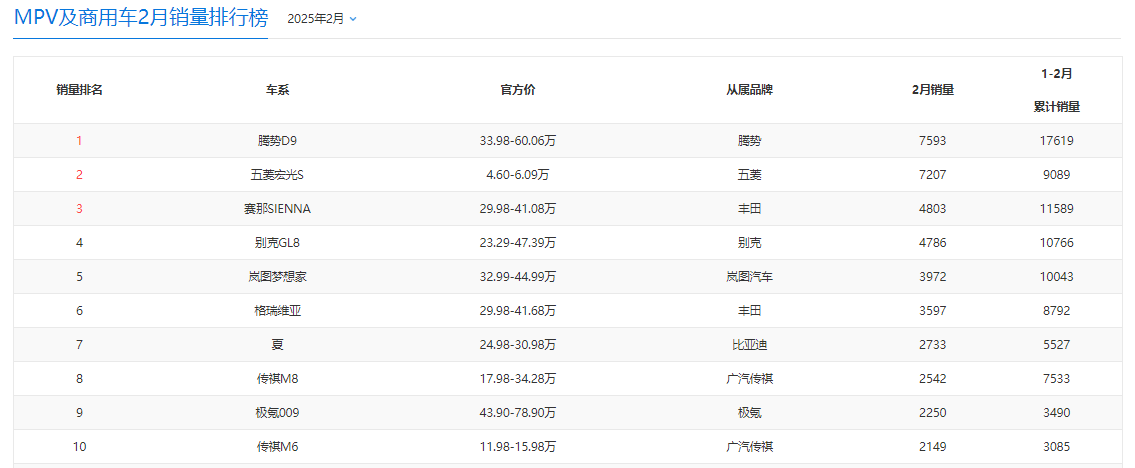
Task: Open the 比亚迪 brand in row 7
Action: coord(749,345)
